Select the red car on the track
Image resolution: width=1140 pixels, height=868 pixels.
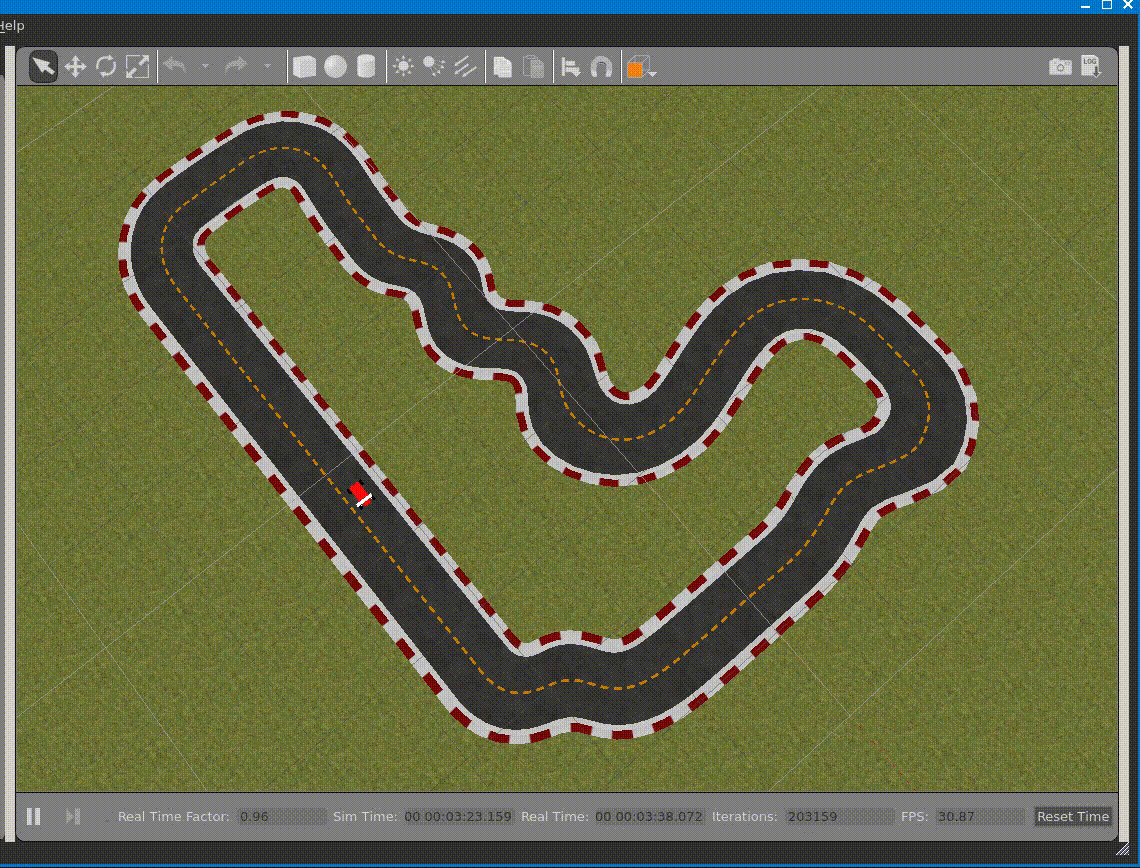[x=360, y=494]
